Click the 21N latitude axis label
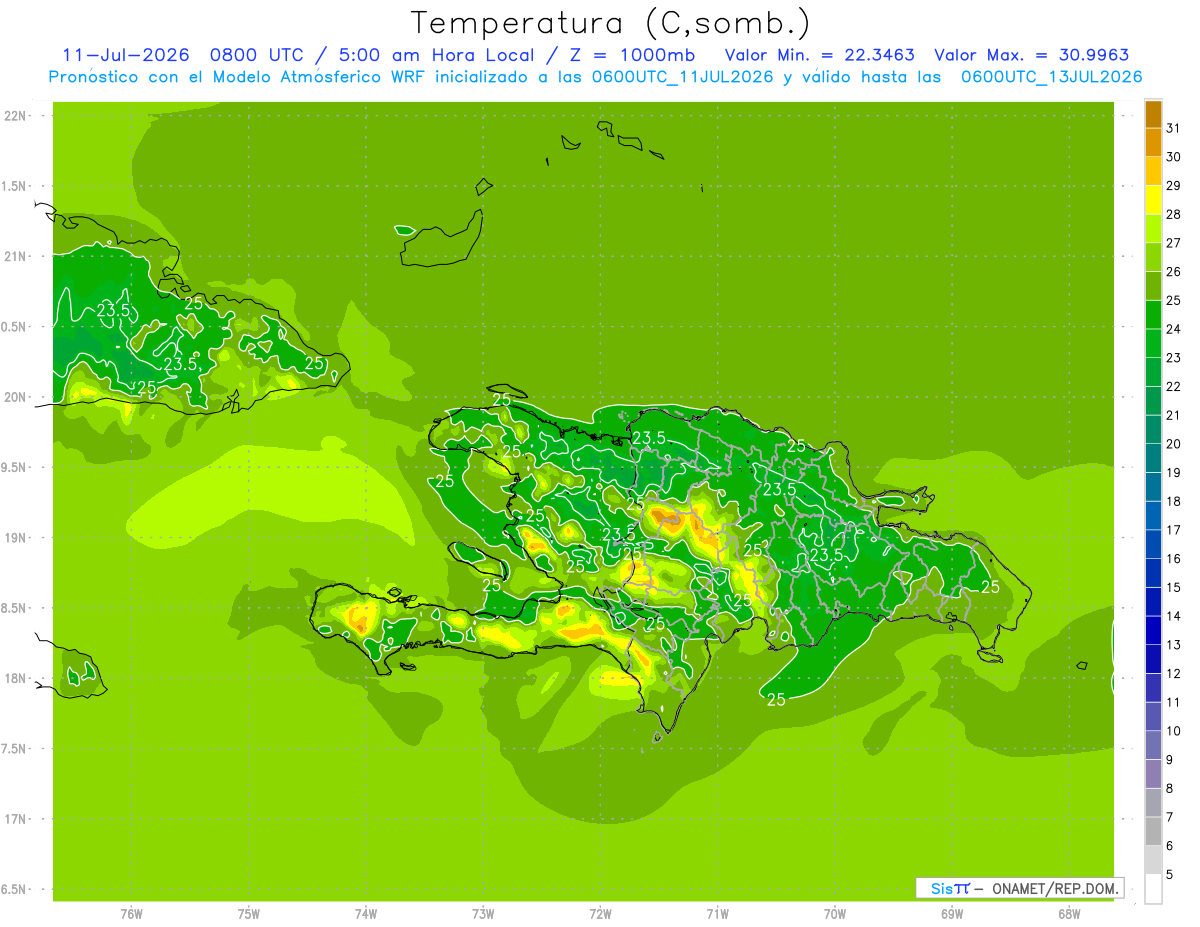 (x=16, y=256)
